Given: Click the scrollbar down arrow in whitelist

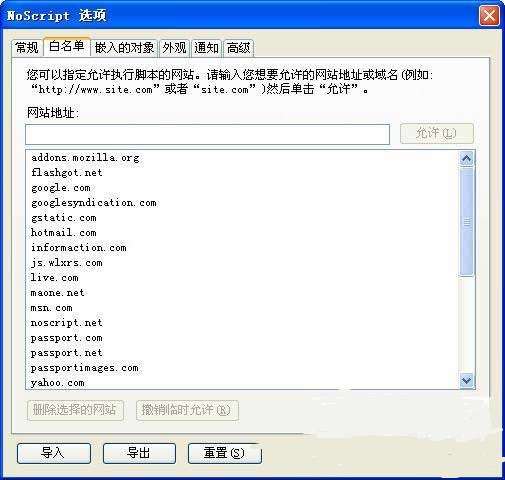Looking at the screenshot, I should (x=466, y=380).
